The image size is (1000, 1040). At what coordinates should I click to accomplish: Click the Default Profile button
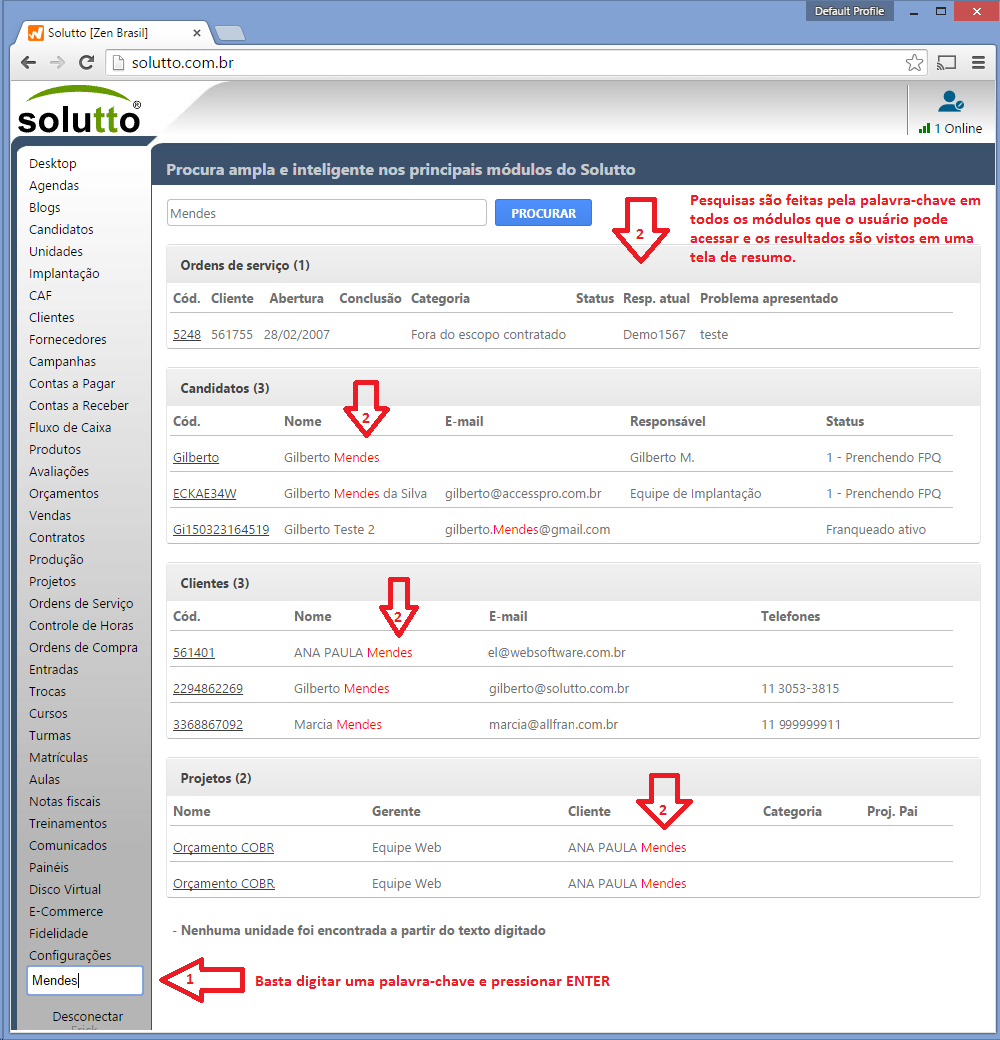(x=849, y=11)
